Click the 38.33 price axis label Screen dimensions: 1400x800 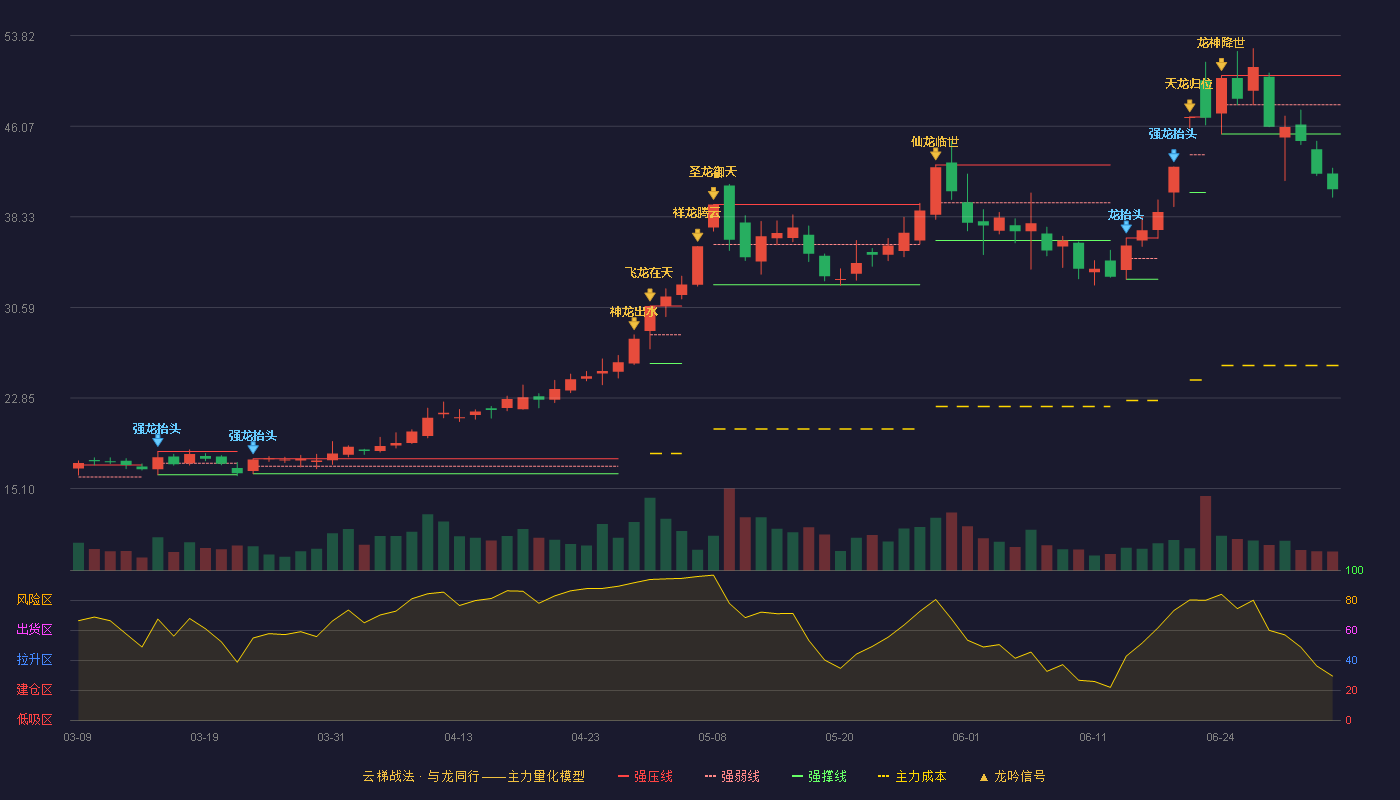coord(20,218)
